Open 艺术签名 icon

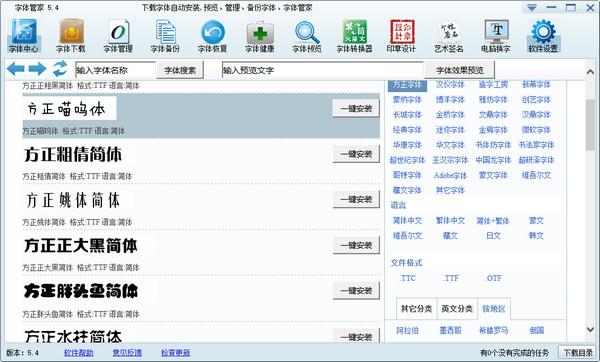coord(449,36)
